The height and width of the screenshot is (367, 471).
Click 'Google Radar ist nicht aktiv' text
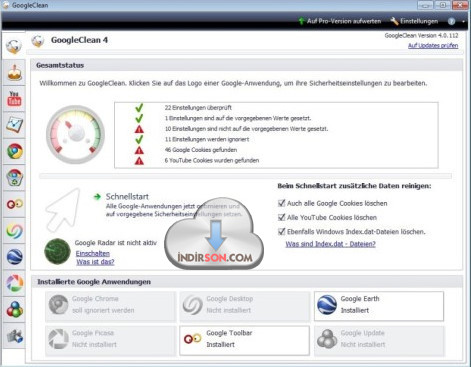(115, 243)
